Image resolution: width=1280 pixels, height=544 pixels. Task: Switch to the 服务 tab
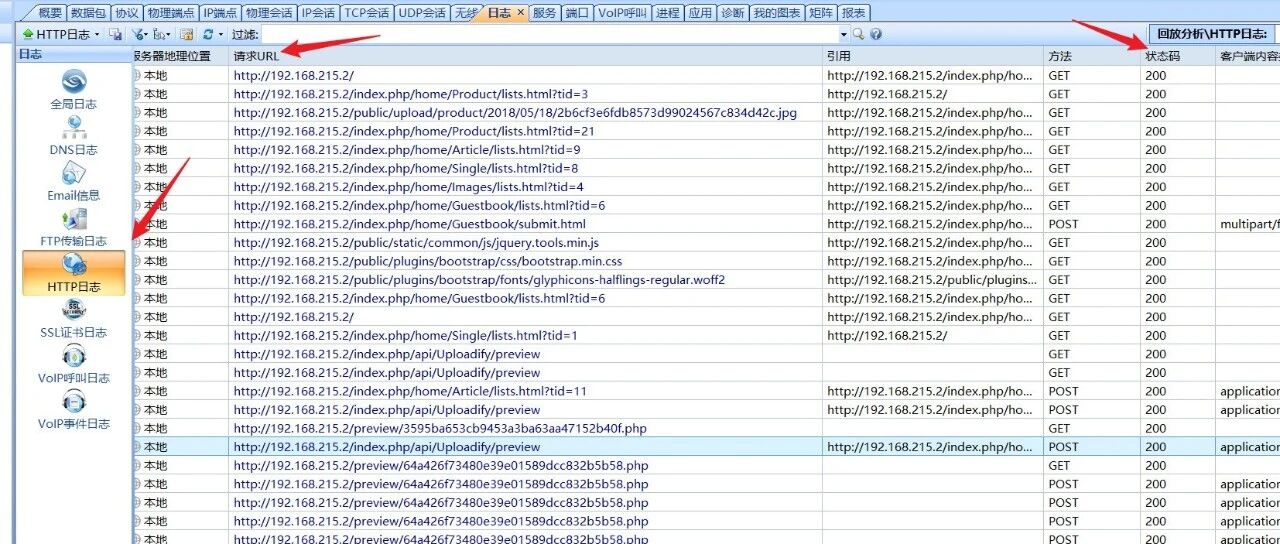(x=544, y=13)
